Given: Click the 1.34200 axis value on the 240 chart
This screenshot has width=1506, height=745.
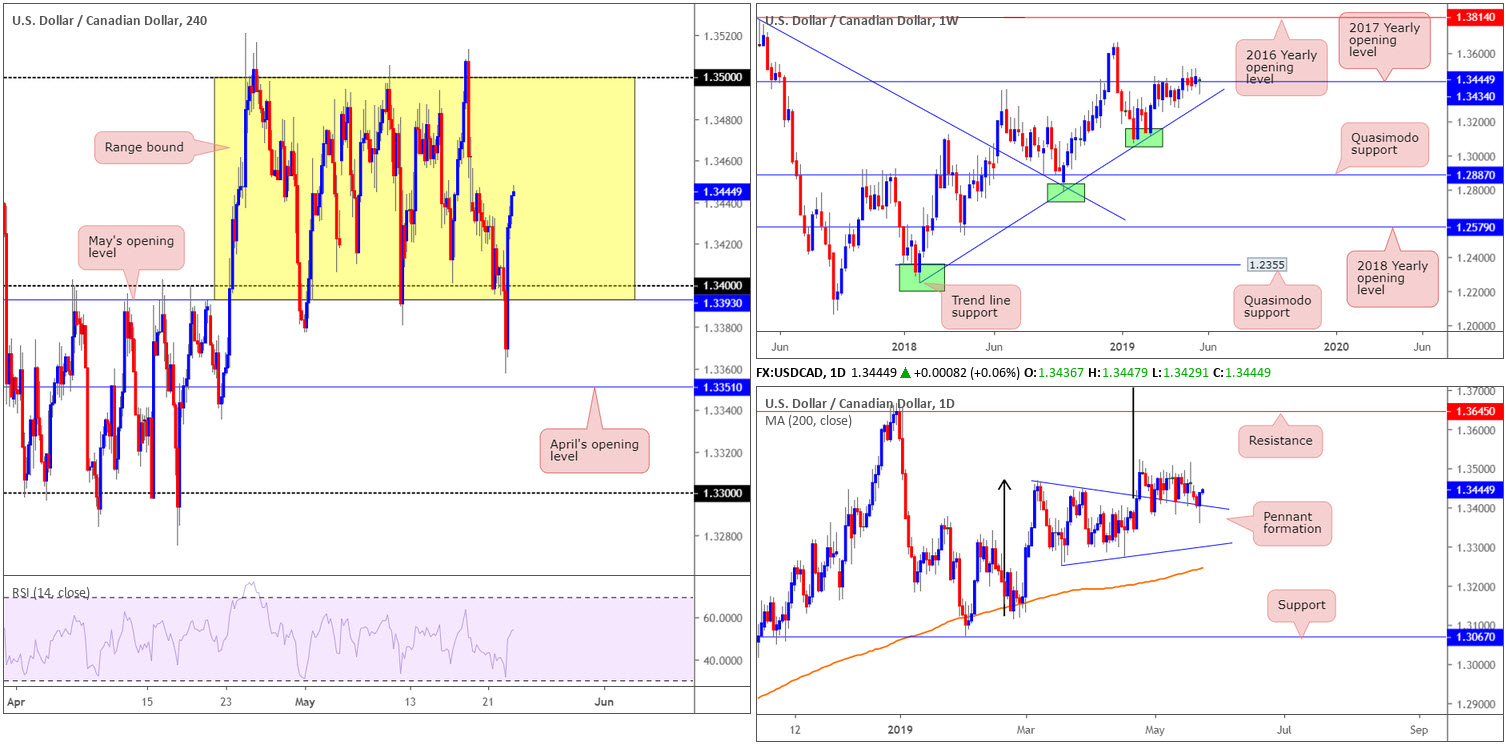Looking at the screenshot, I should click(725, 244).
